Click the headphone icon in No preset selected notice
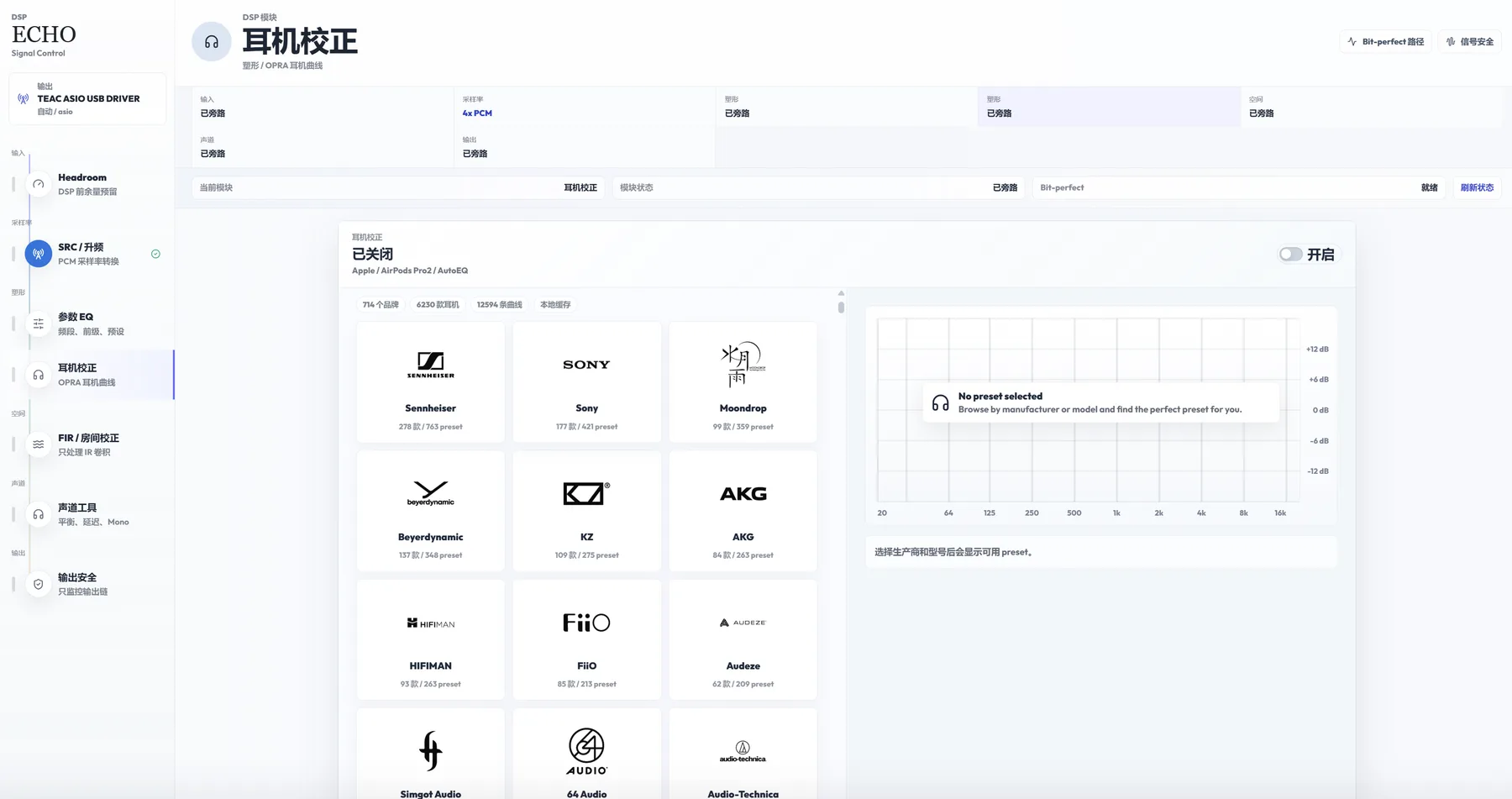This screenshot has height=799, width=1512. pos(941,403)
